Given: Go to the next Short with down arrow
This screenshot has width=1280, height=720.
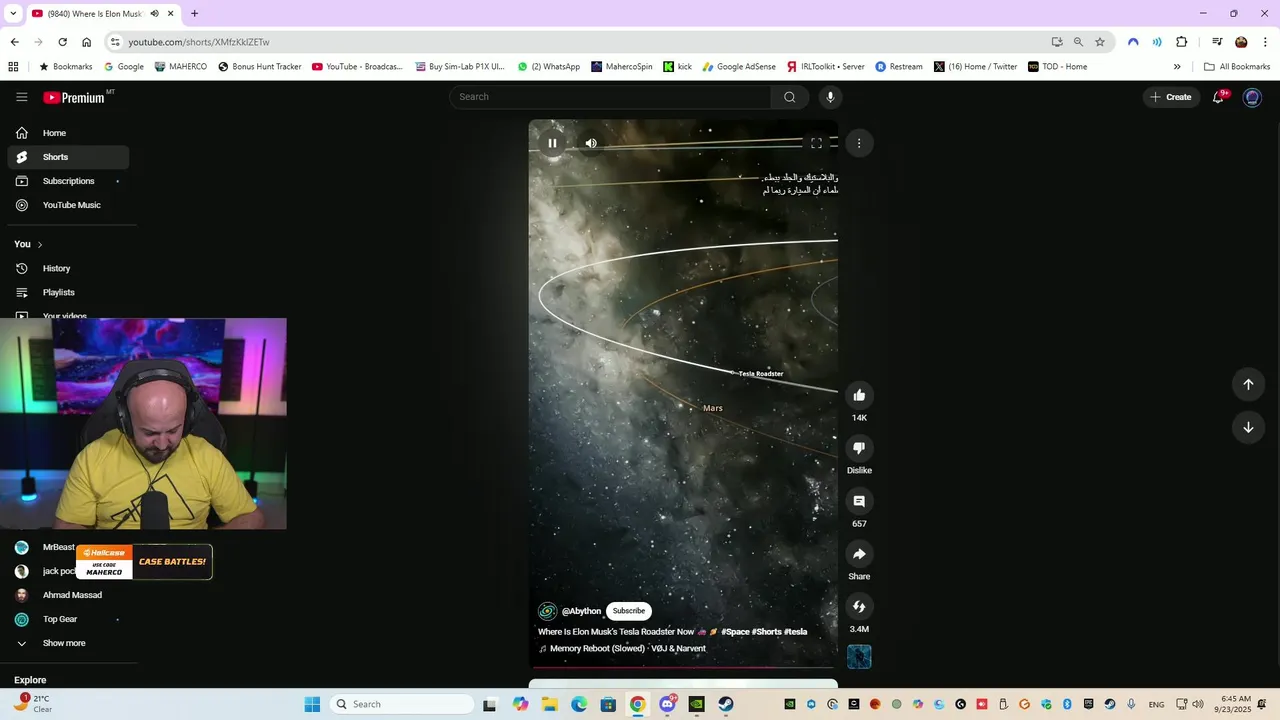Looking at the screenshot, I should pyautogui.click(x=1248, y=427).
